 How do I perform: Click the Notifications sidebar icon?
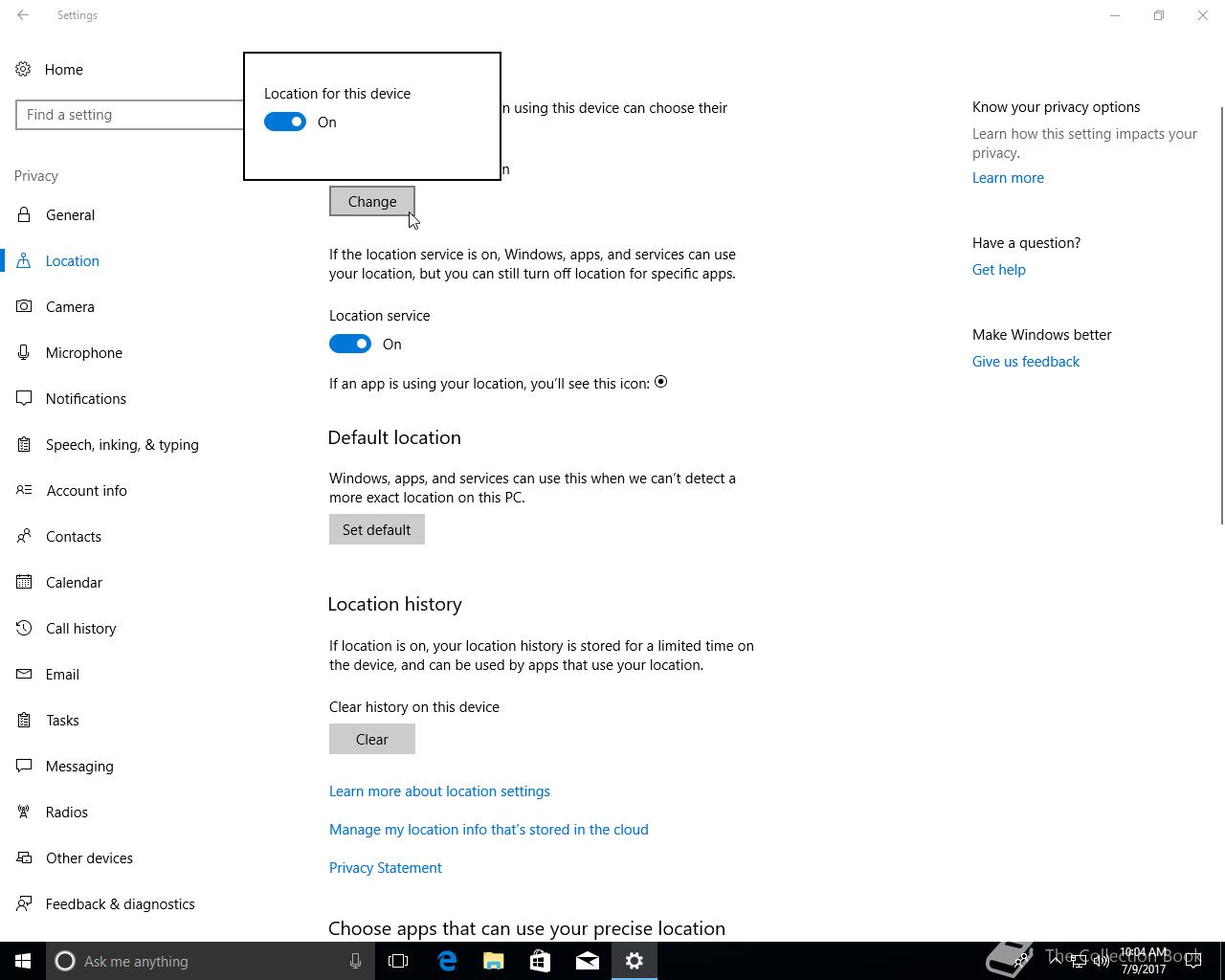coord(24,398)
